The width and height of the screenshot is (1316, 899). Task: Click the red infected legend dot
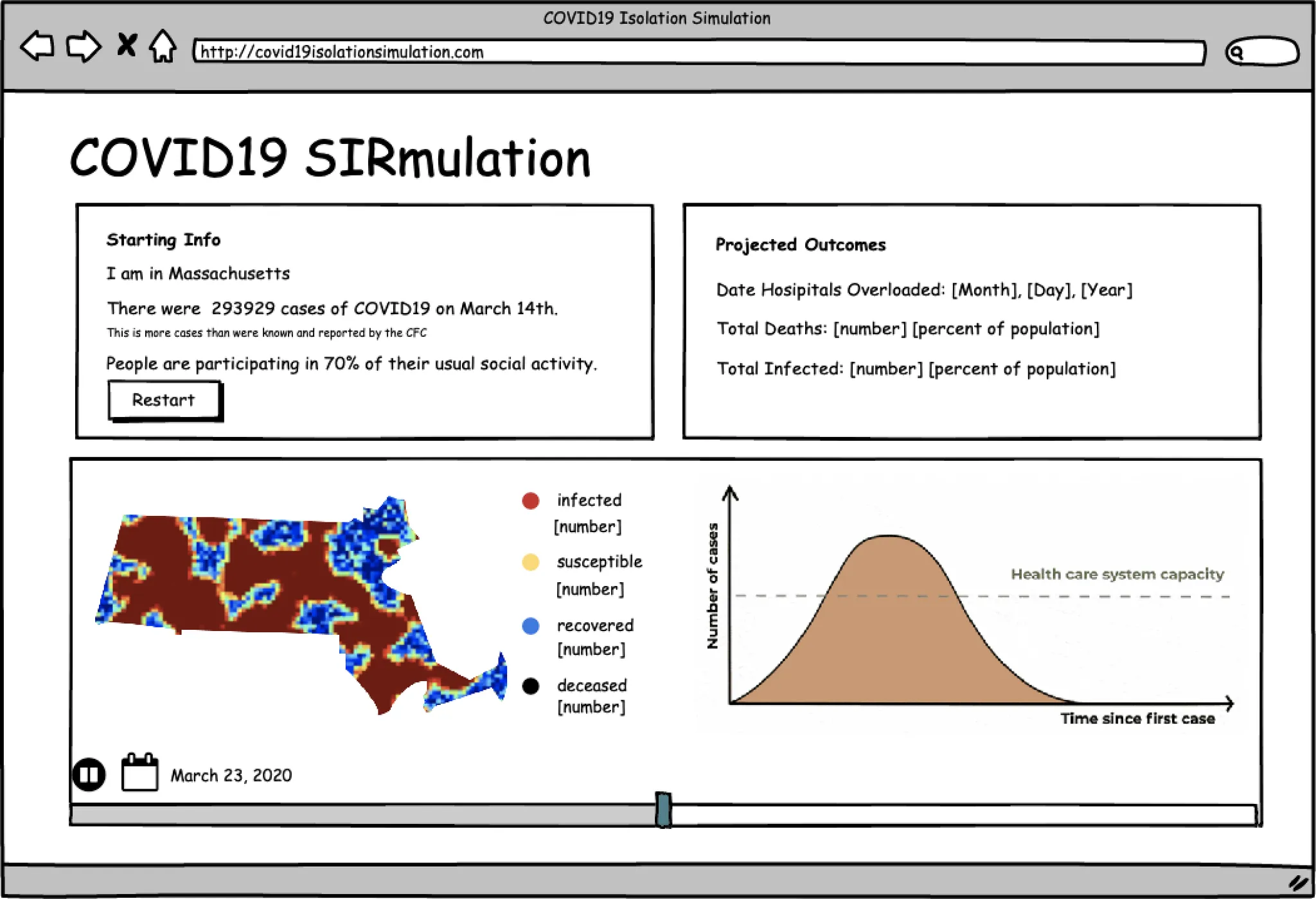click(x=531, y=501)
